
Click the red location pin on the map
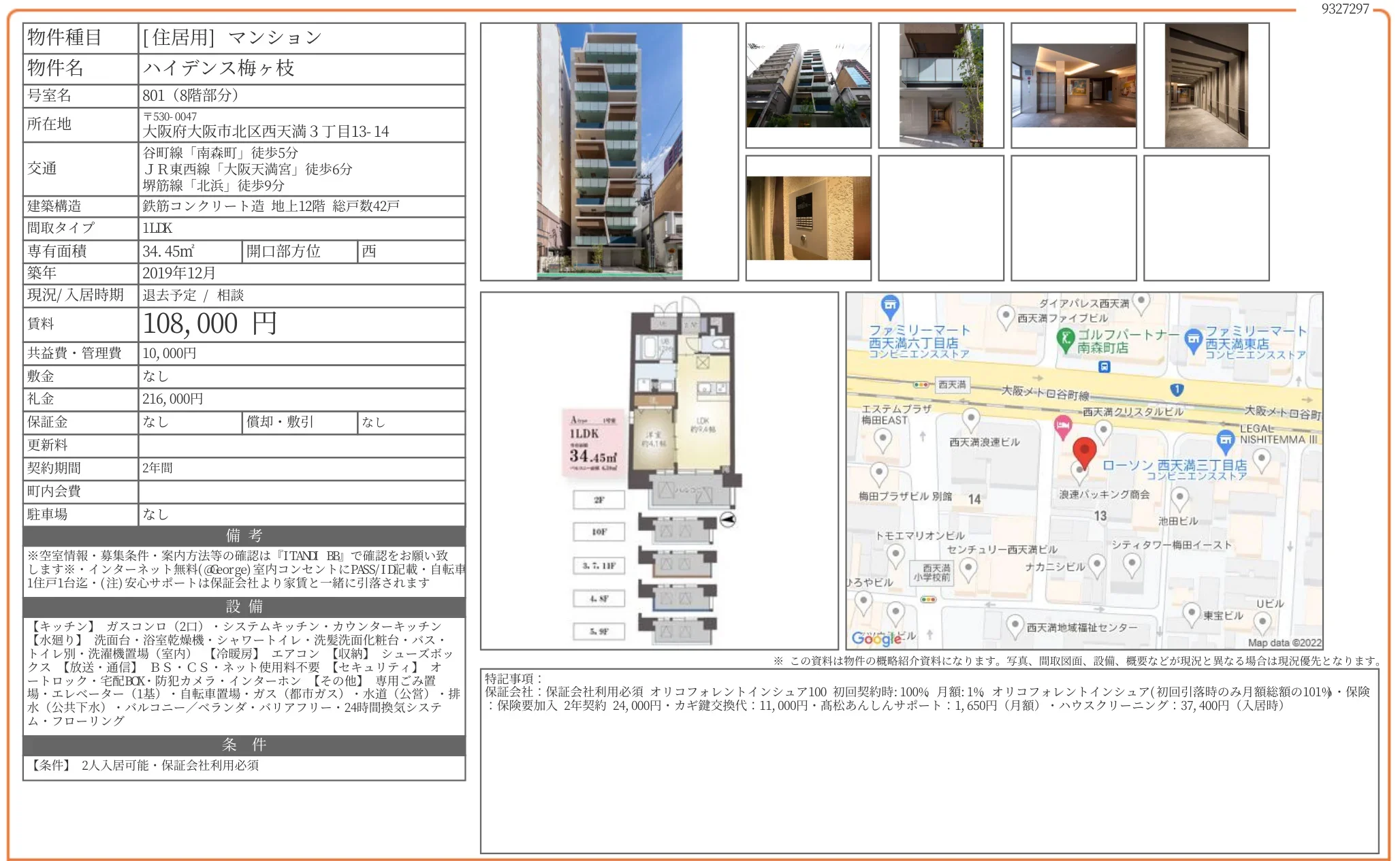click(1084, 451)
